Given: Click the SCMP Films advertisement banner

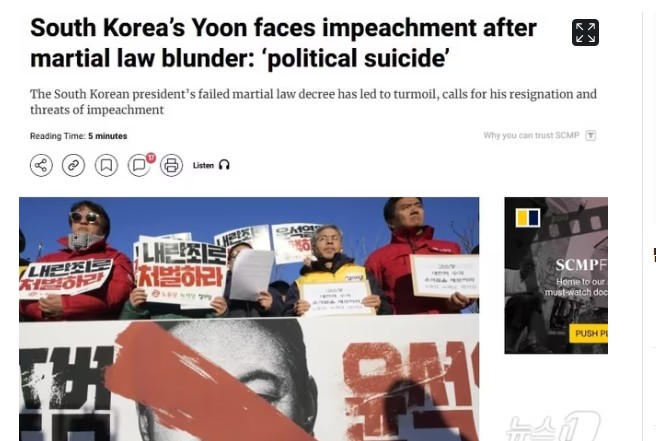Looking at the screenshot, I should point(556,275).
